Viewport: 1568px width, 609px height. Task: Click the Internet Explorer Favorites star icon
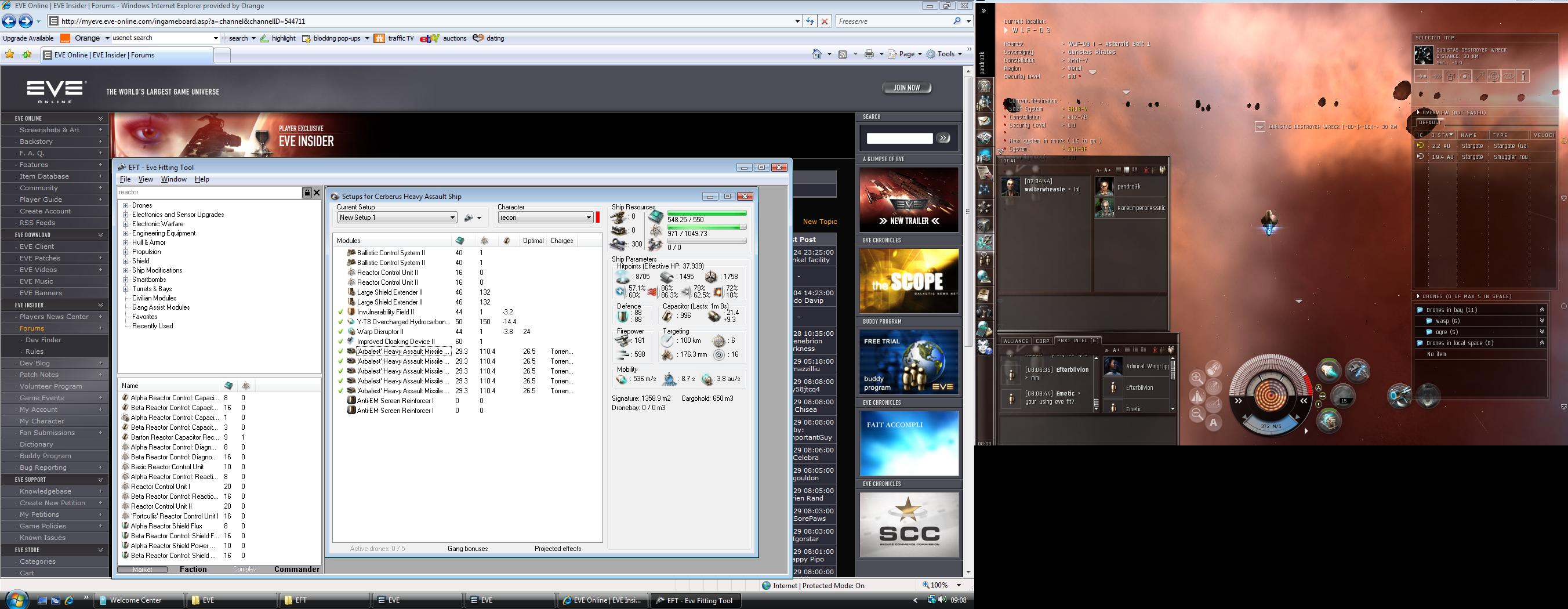click(10, 55)
